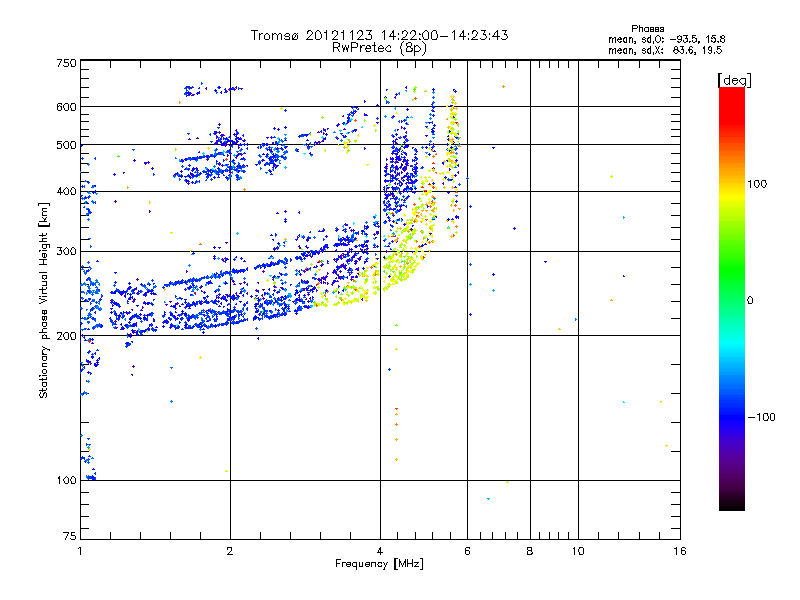Click the height axis tick label "500"
Image resolution: width=800 pixels, height=600 pixels.
[66, 145]
